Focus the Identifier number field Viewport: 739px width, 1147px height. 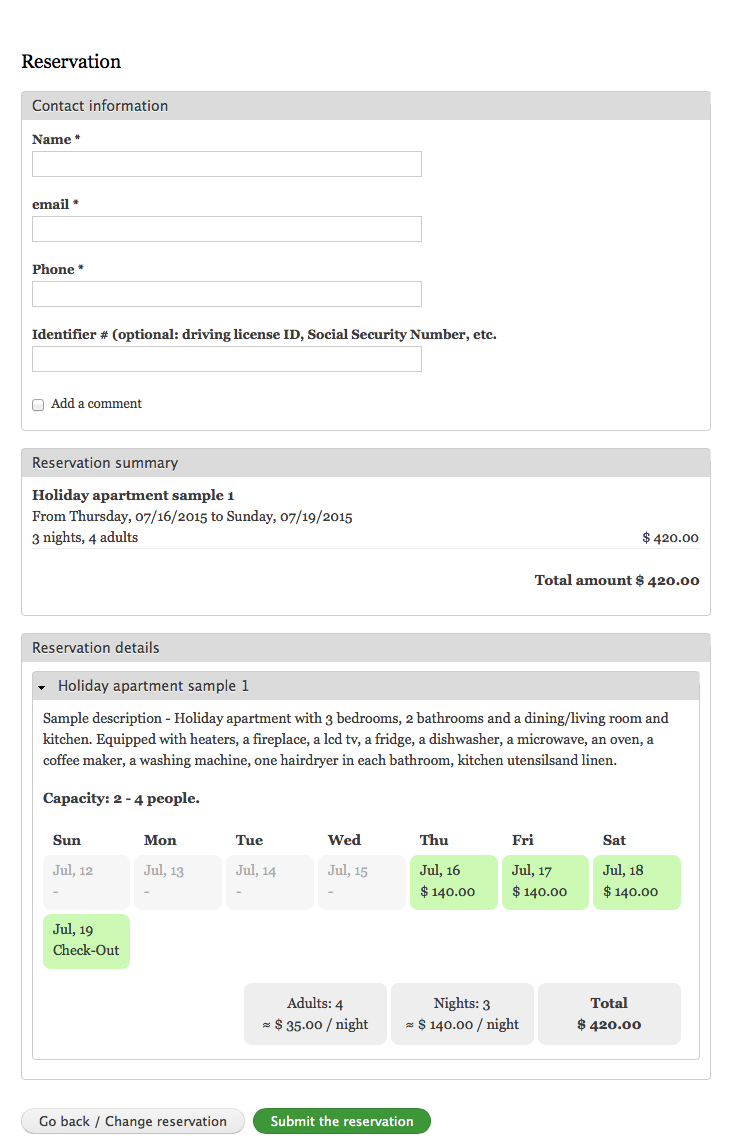click(x=226, y=358)
